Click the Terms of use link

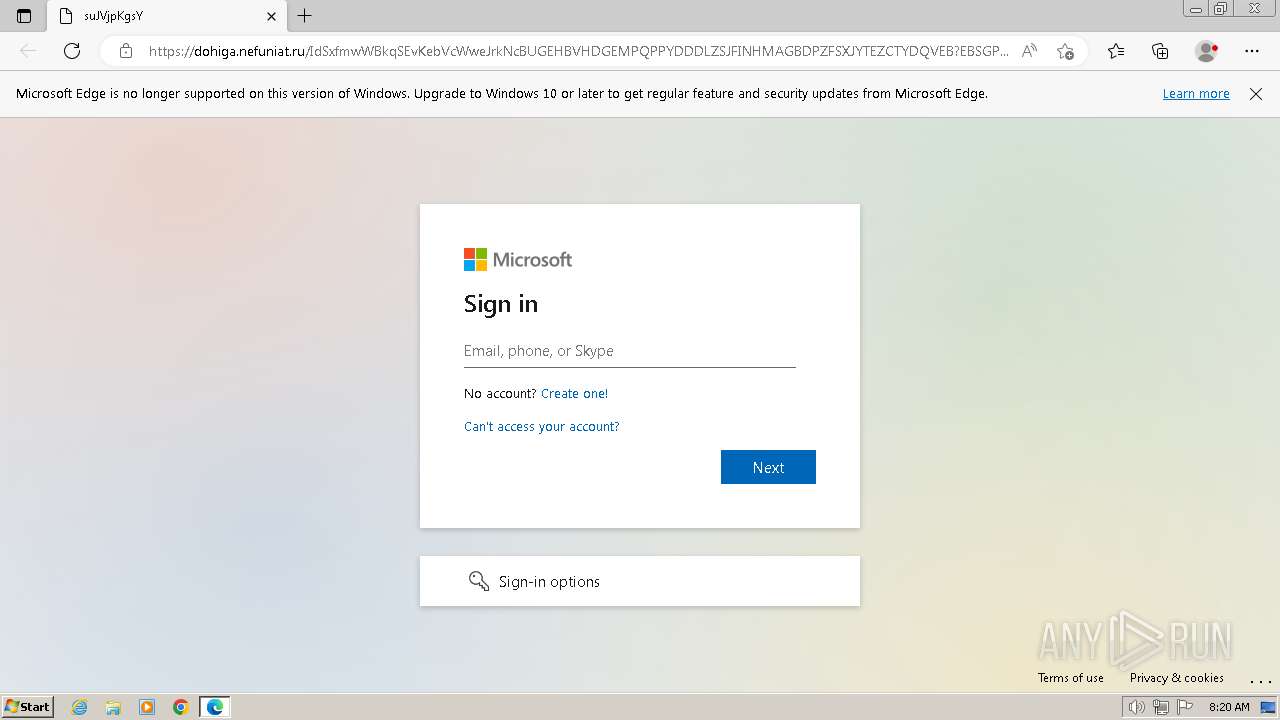coord(1071,678)
